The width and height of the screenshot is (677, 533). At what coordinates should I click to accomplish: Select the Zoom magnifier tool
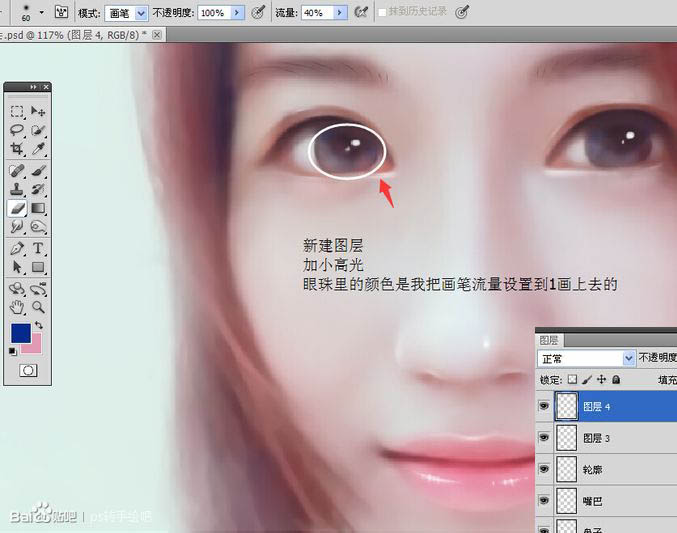[38, 307]
